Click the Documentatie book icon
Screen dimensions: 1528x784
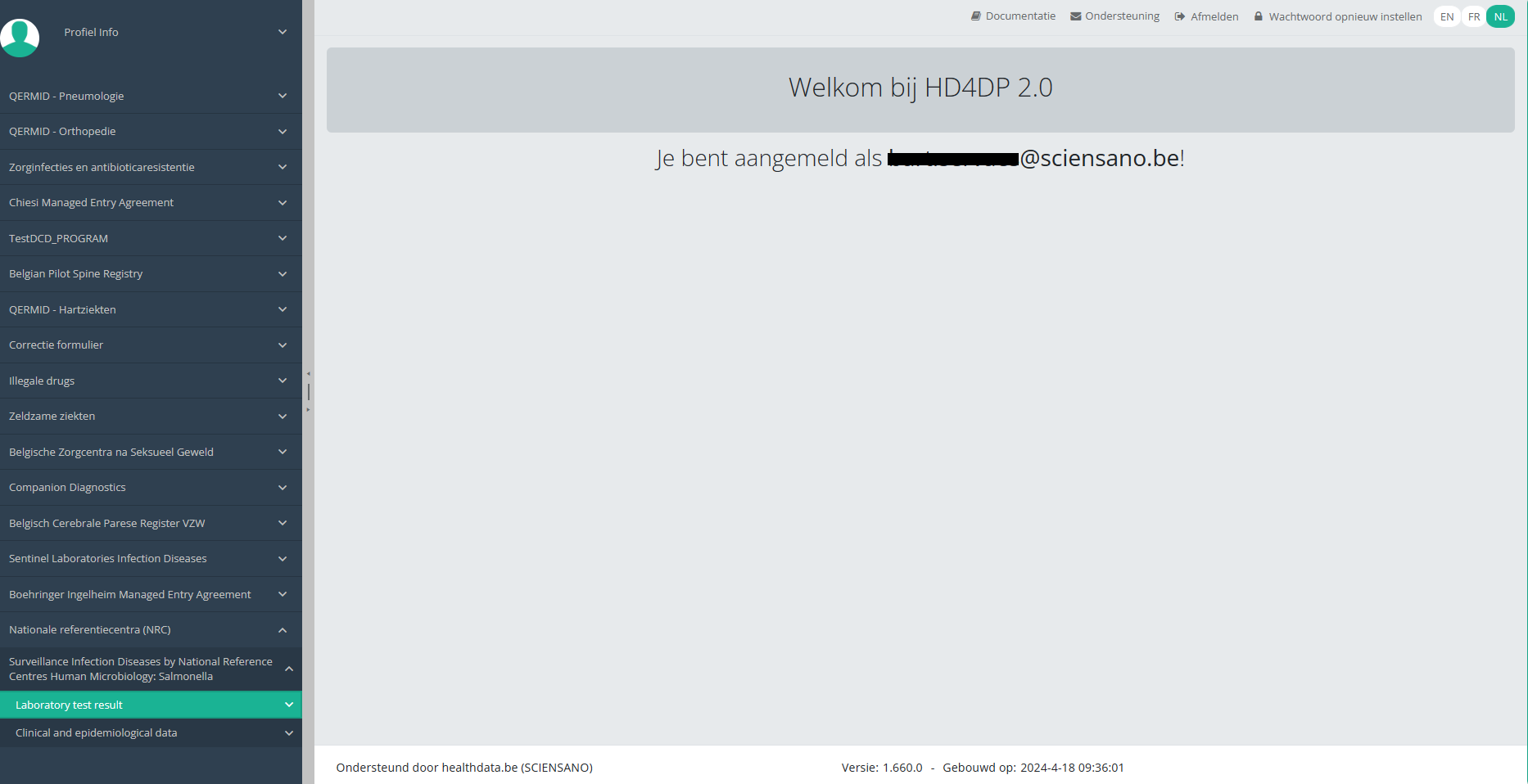click(976, 16)
